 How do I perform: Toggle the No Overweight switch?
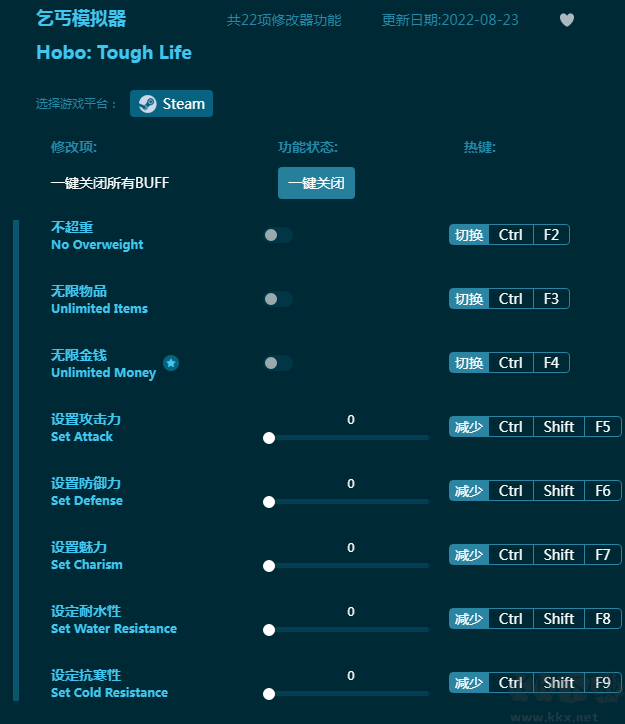tap(278, 235)
